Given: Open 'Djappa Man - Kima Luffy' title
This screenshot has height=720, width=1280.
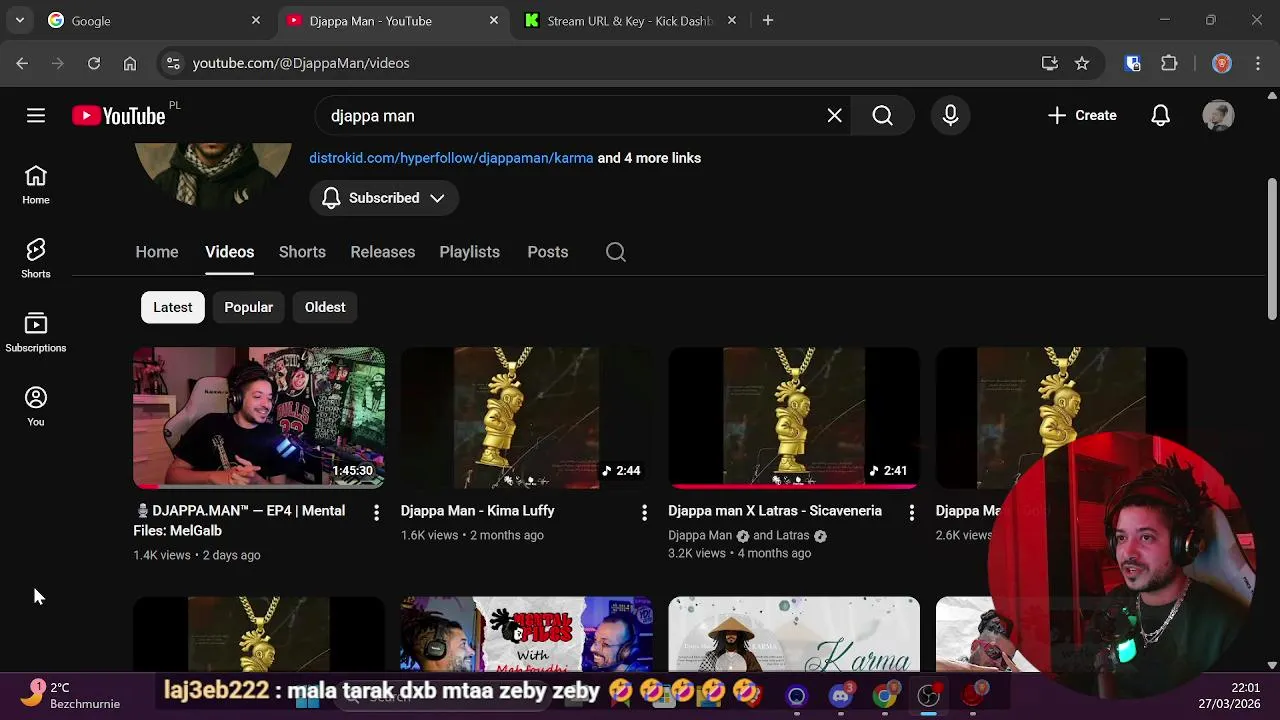Looking at the screenshot, I should 478,511.
